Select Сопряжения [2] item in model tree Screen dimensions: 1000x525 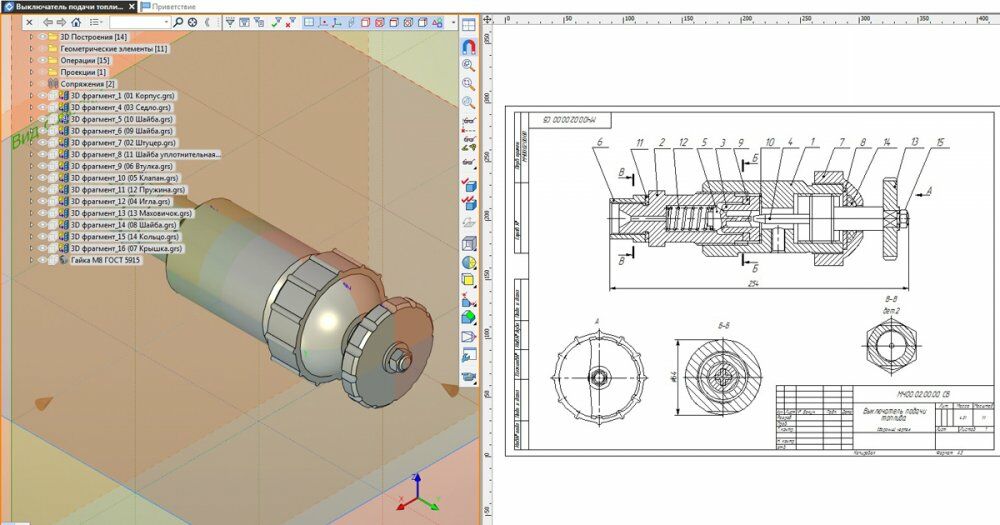(x=87, y=84)
